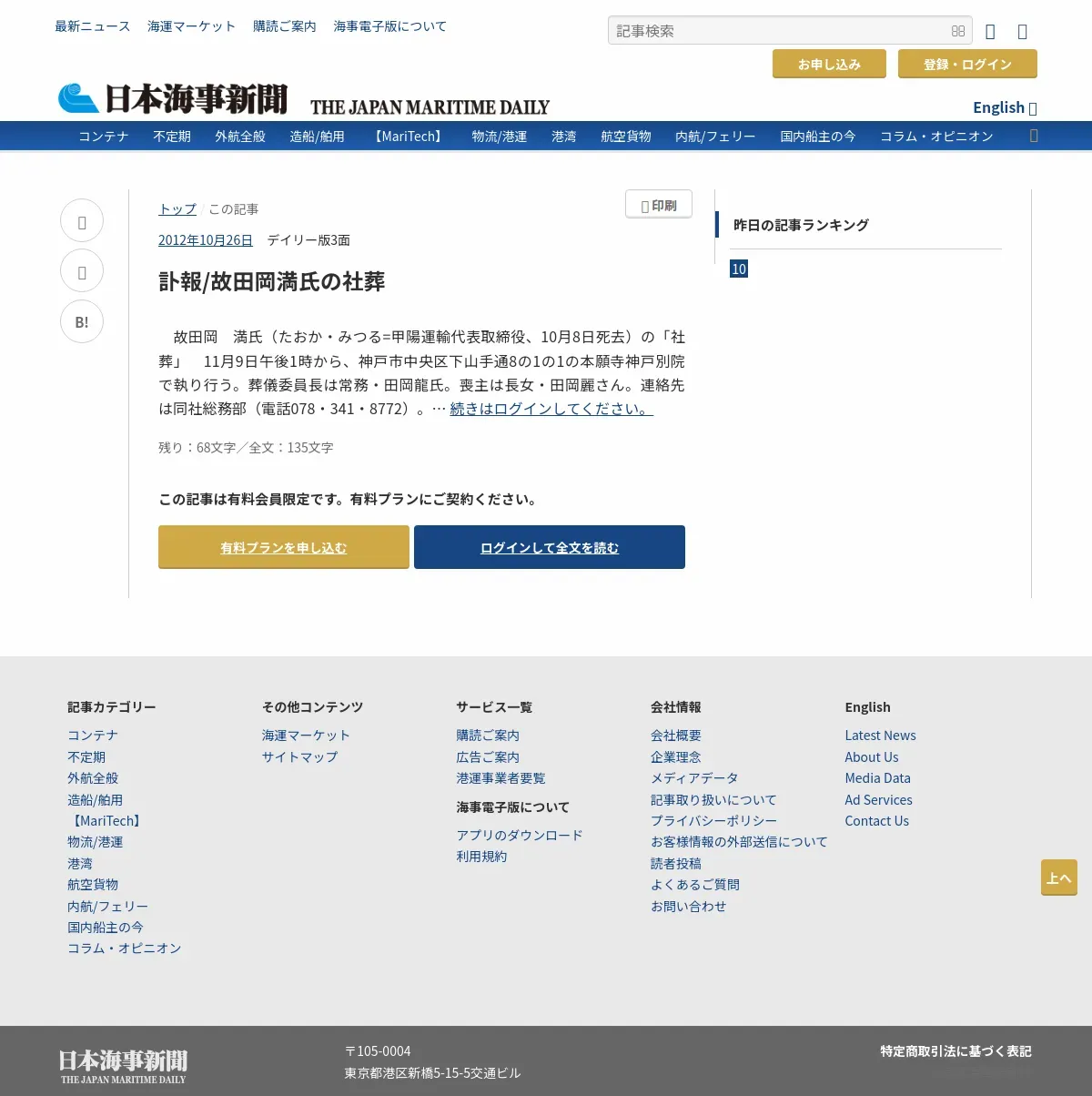Open the 【MariTech】 nav menu item
Viewport: 1092px width, 1096px height.
408,136
